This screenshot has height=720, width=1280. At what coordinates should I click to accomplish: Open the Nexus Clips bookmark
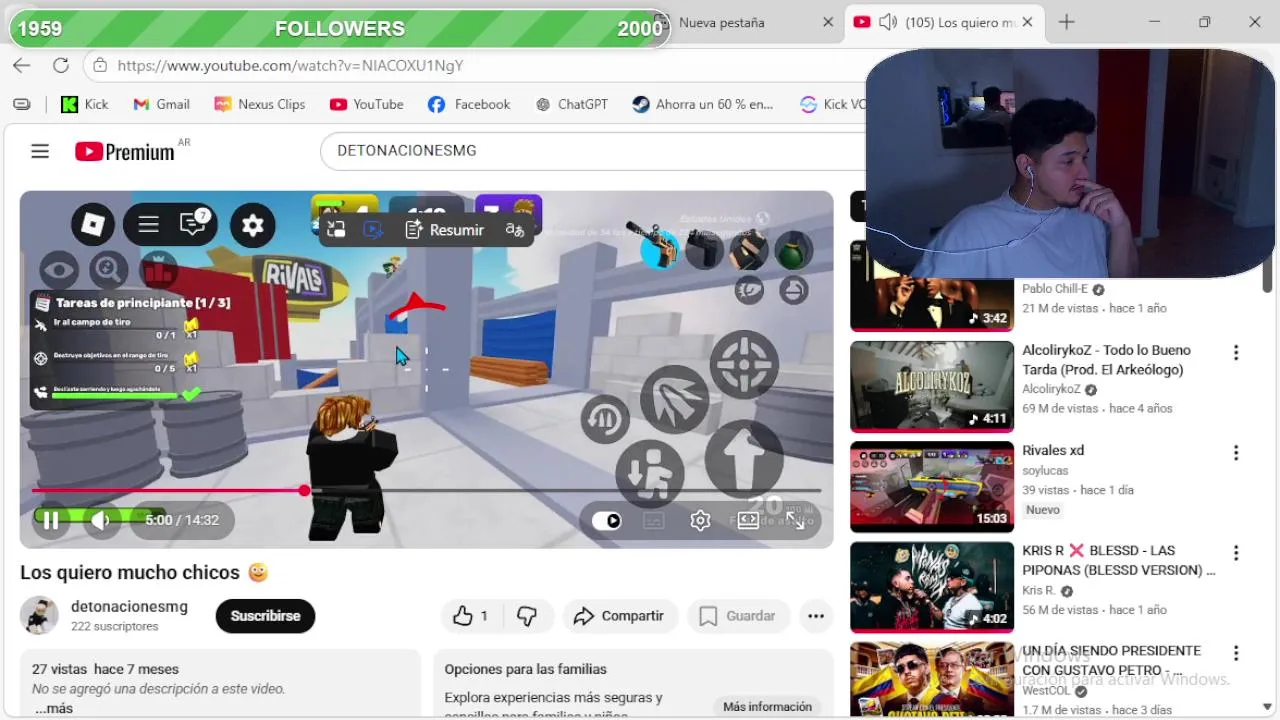(x=260, y=104)
